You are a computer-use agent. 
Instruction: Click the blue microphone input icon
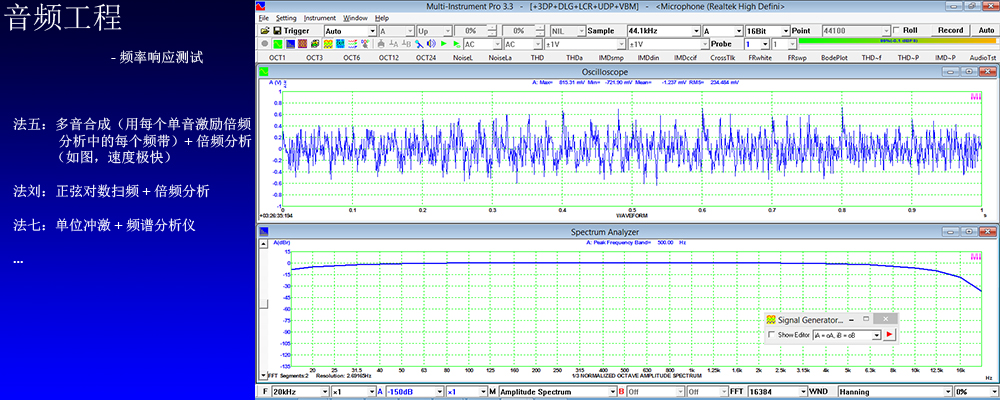pos(419,44)
